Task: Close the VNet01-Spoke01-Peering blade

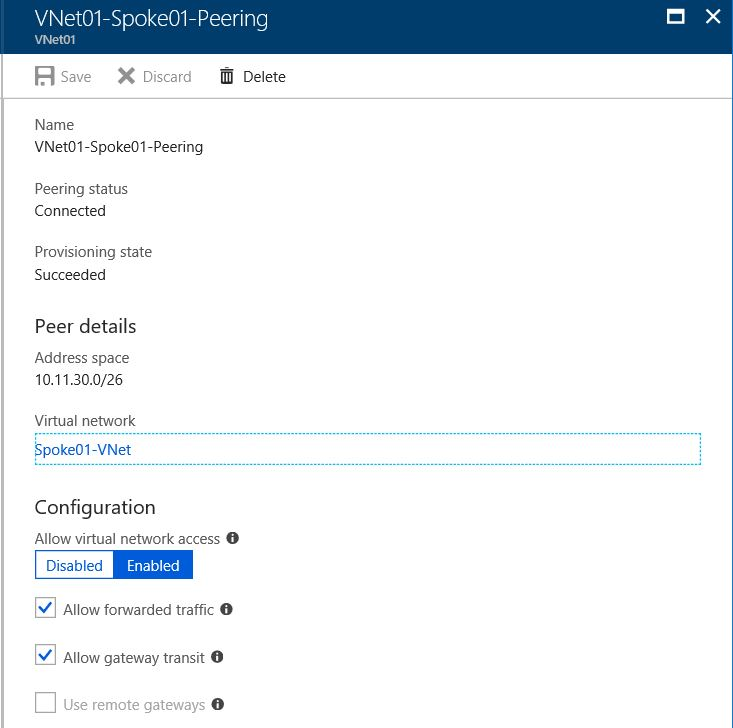Action: (x=712, y=16)
